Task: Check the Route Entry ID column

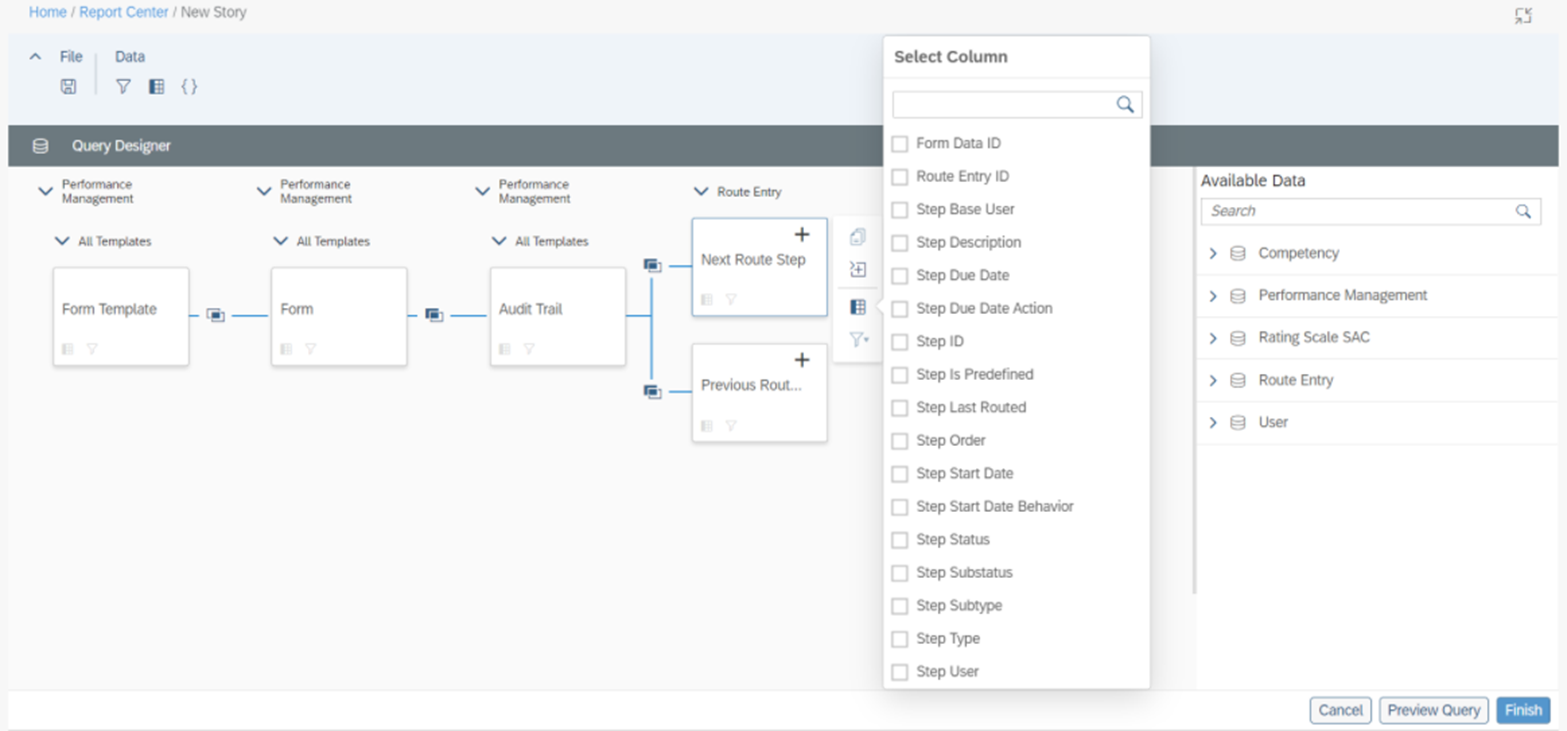Action: pyautogui.click(x=900, y=177)
